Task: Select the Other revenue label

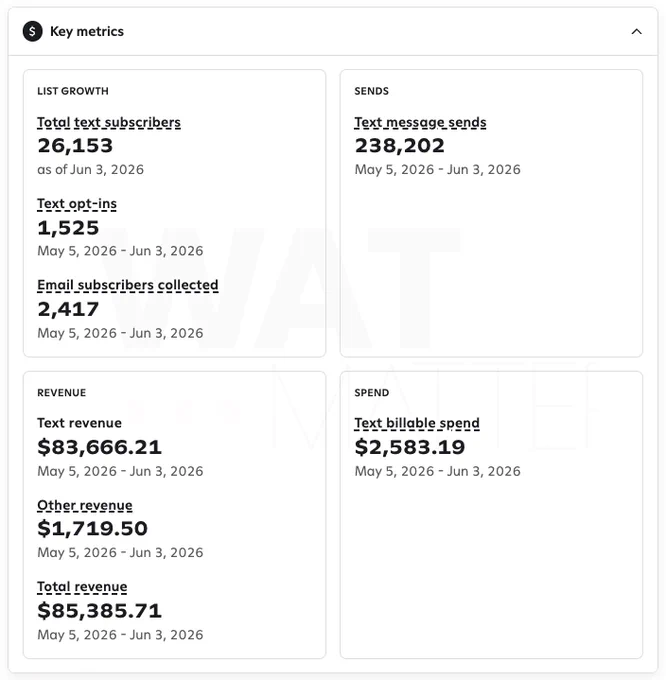Action: 85,505
